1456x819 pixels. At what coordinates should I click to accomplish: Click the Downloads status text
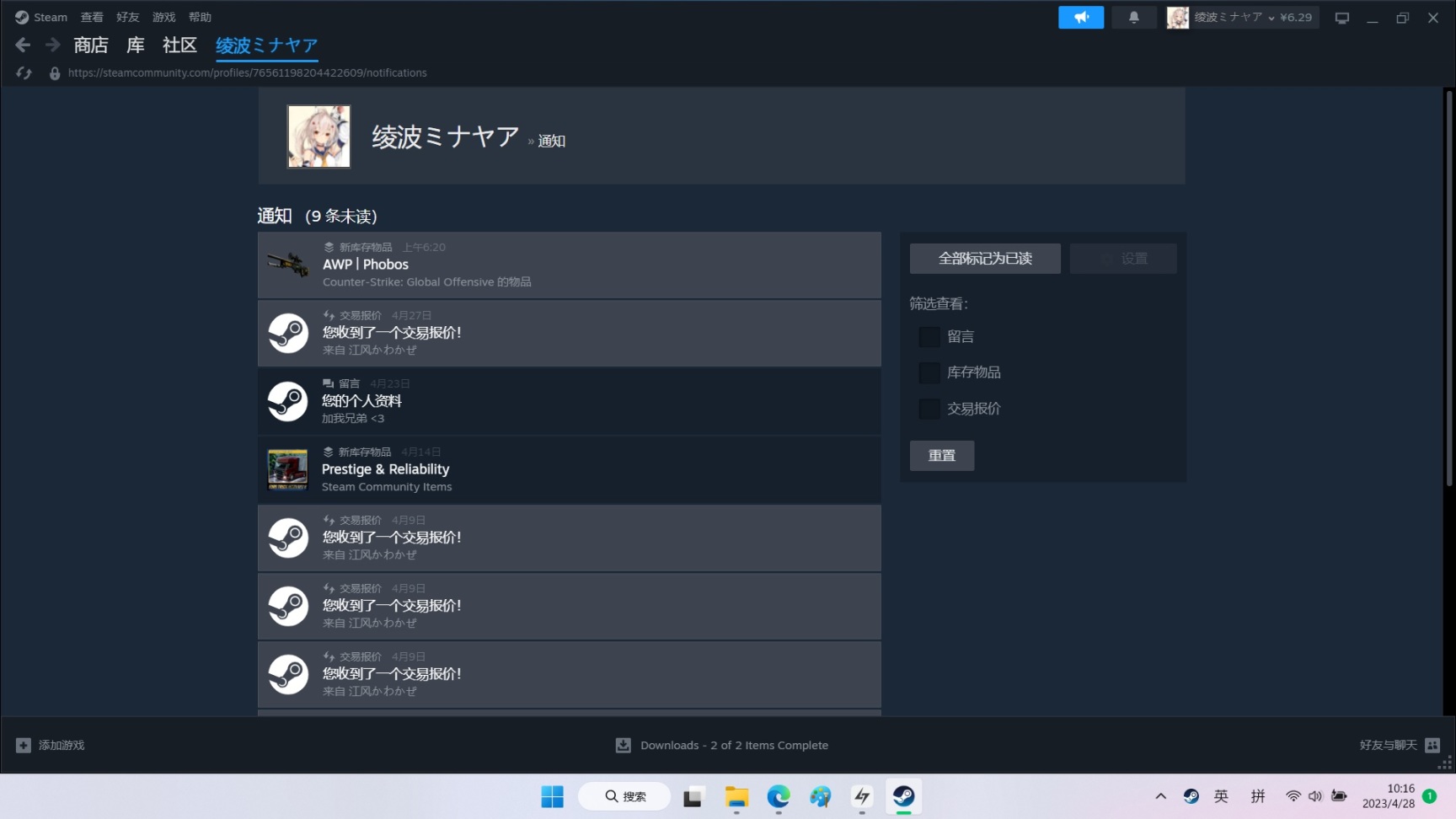click(734, 746)
